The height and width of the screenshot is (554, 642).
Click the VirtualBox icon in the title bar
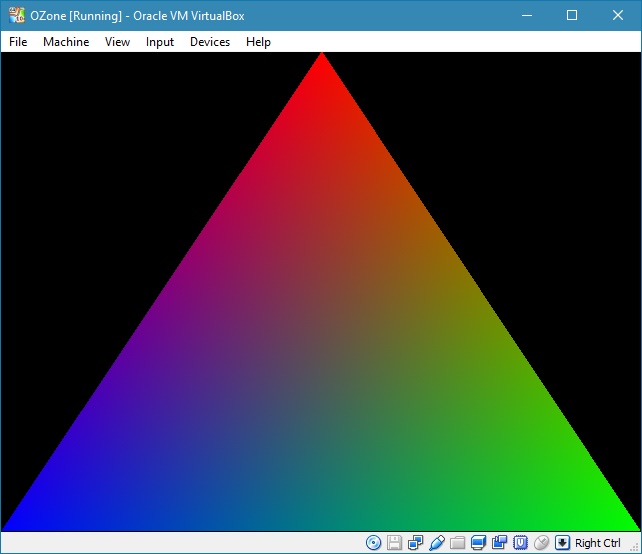(x=16, y=16)
